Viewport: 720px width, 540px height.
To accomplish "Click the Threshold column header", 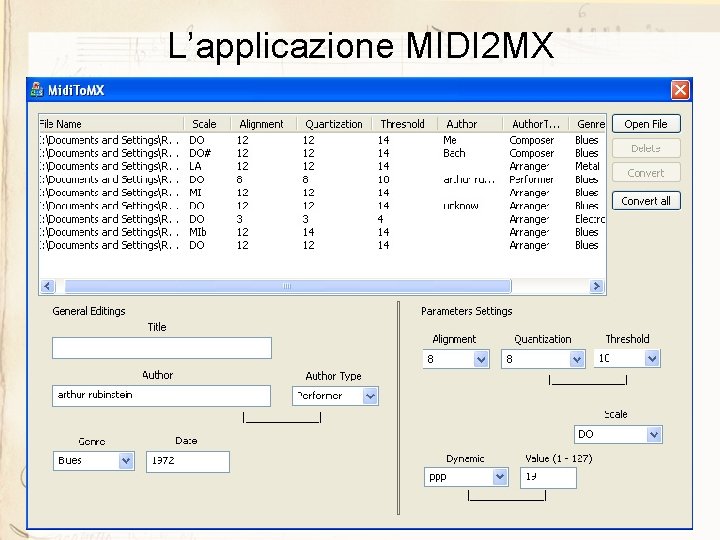I will coord(405,124).
